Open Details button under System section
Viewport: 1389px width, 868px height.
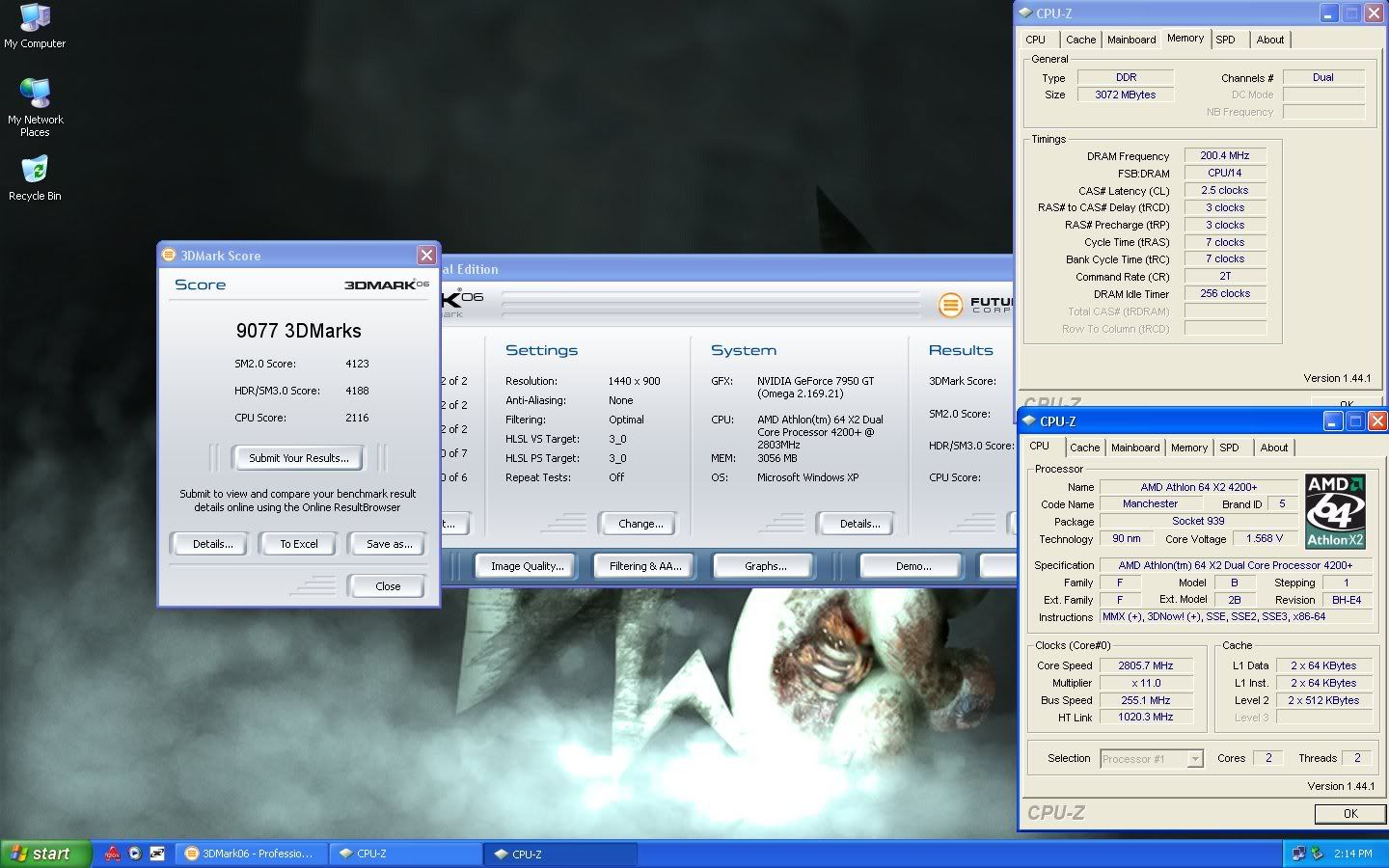pyautogui.click(x=859, y=524)
